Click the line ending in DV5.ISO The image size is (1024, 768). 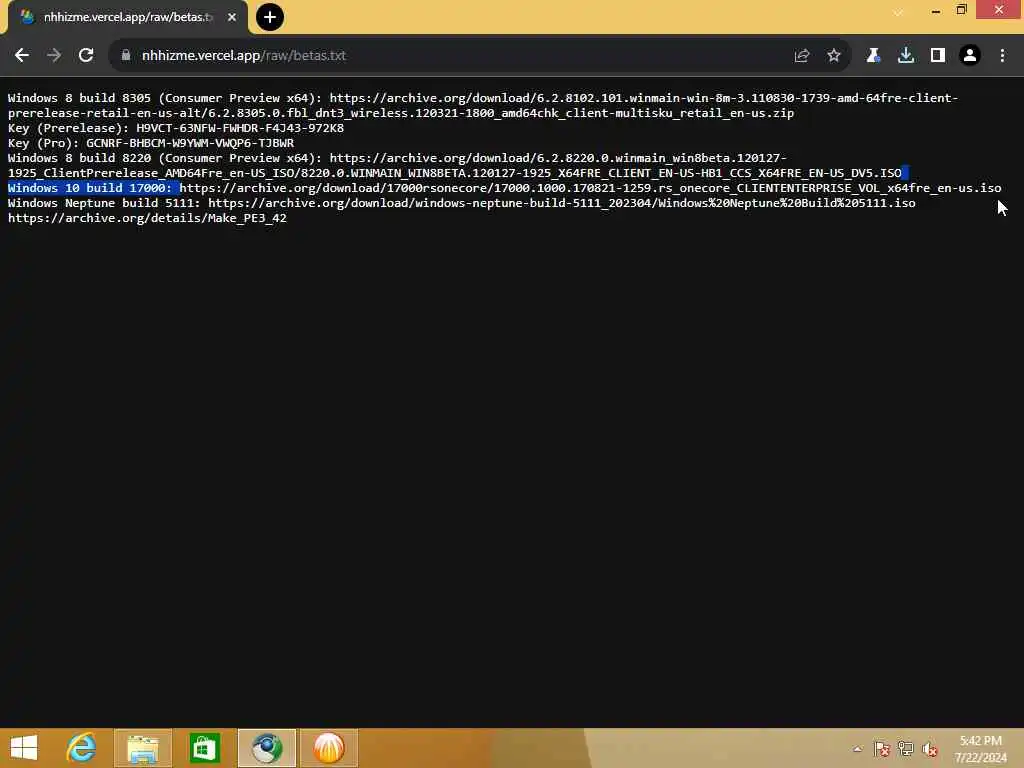click(x=455, y=173)
